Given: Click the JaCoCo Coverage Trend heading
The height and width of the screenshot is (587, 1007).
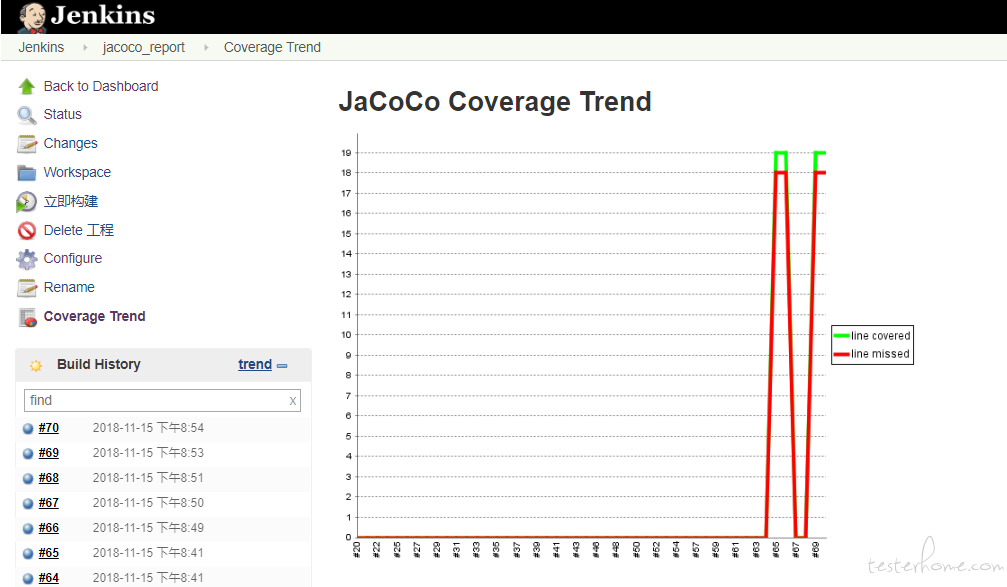Looking at the screenshot, I should [495, 101].
